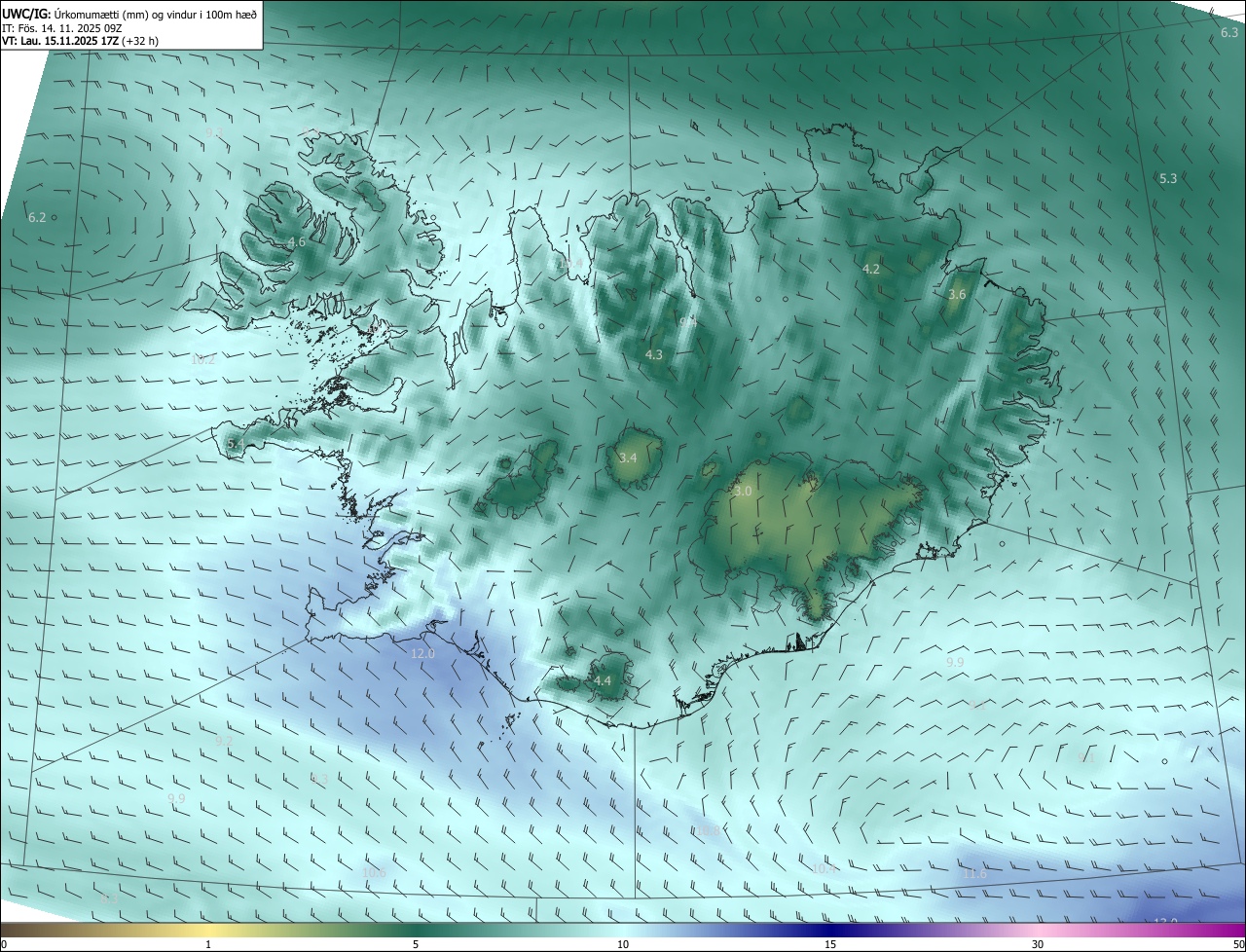
Task: Click the colour scale tick labelled 1
Action: click(x=208, y=944)
